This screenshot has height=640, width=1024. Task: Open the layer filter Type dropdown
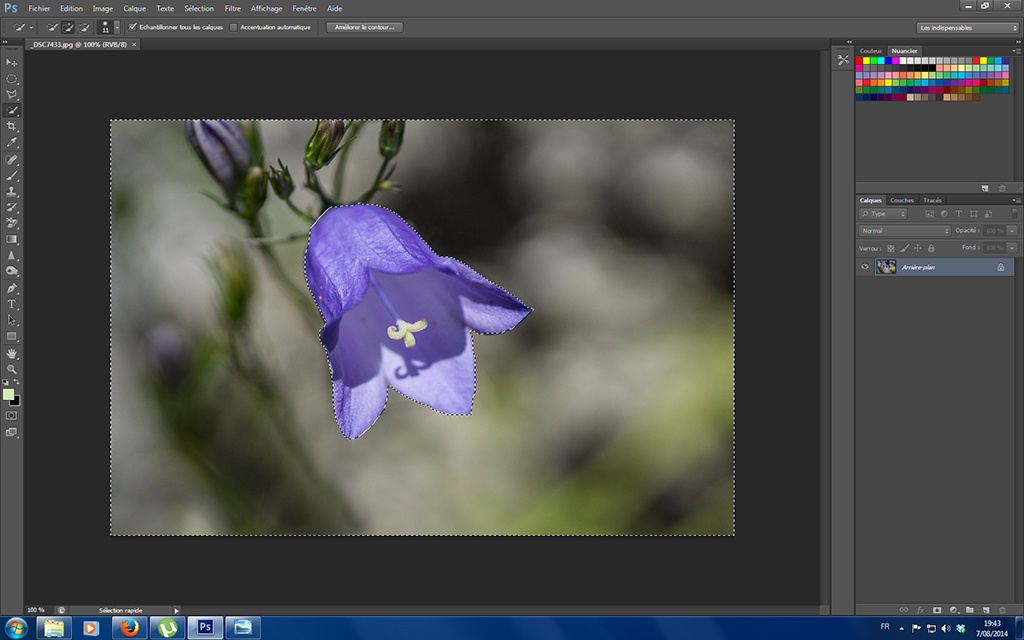click(x=883, y=214)
